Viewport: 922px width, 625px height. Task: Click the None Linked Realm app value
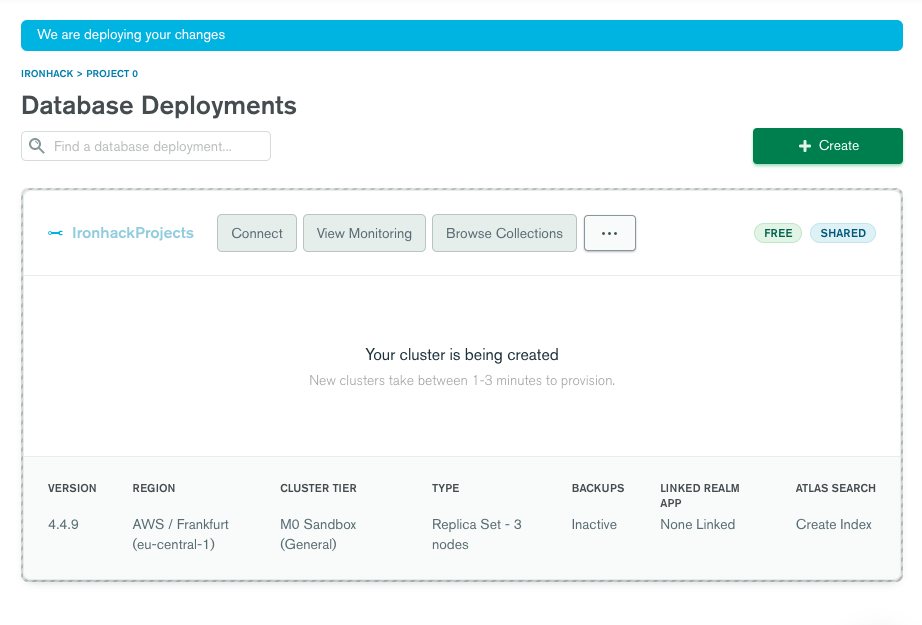[697, 524]
